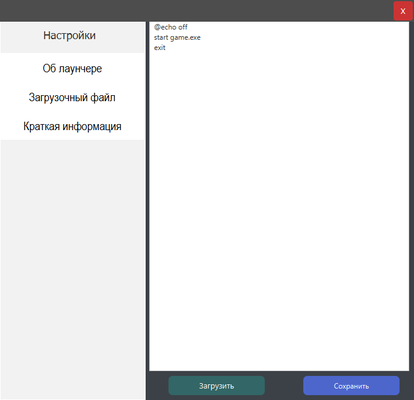
Task: Switch to Краткая информация
Action: click(x=72, y=126)
